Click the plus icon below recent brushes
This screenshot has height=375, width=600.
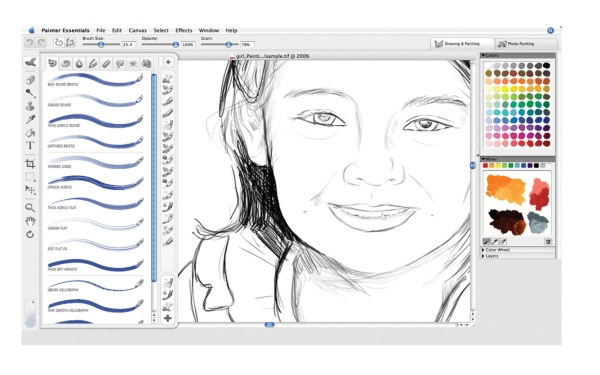coord(168,318)
